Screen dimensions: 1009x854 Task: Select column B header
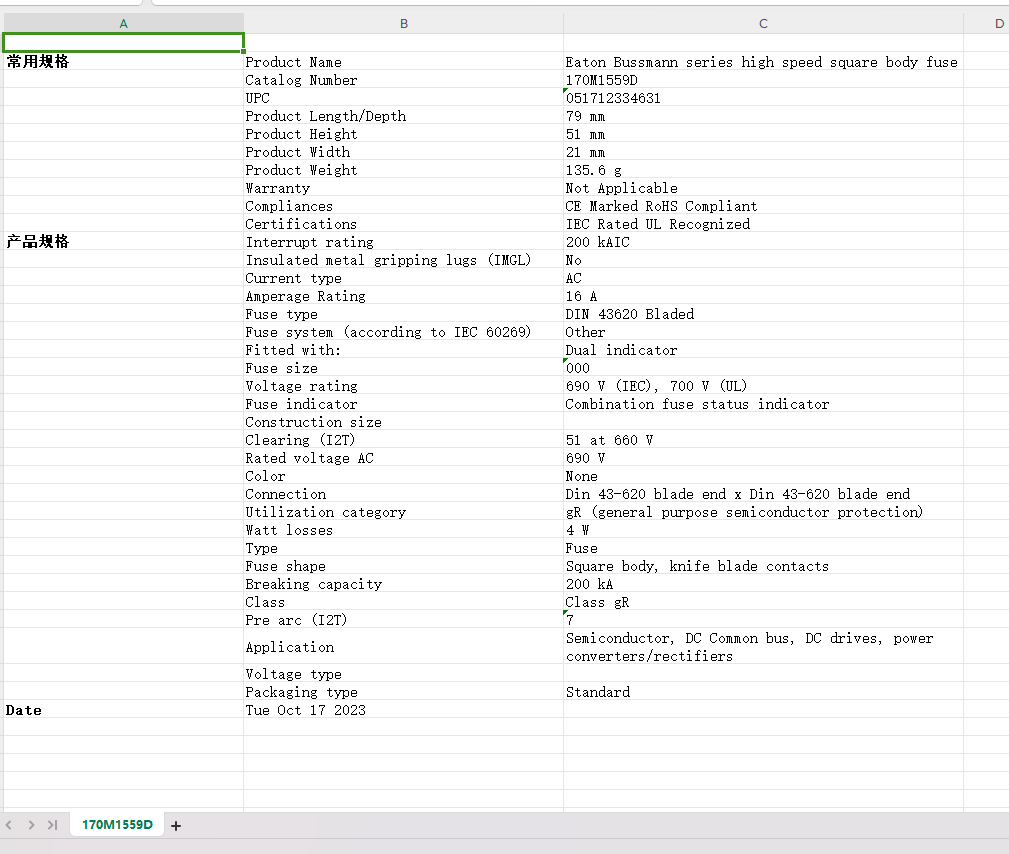tap(403, 23)
